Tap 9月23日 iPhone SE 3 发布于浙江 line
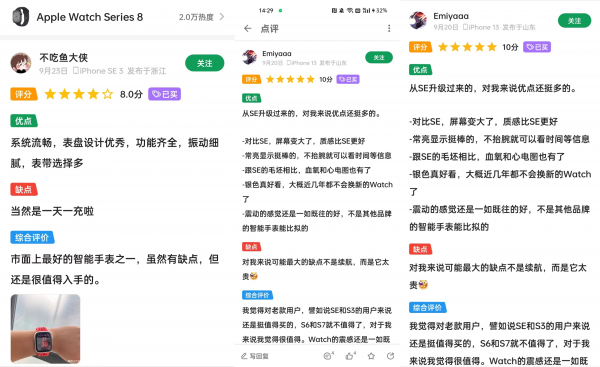Image resolution: width=600 pixels, height=367 pixels. [x=103, y=71]
